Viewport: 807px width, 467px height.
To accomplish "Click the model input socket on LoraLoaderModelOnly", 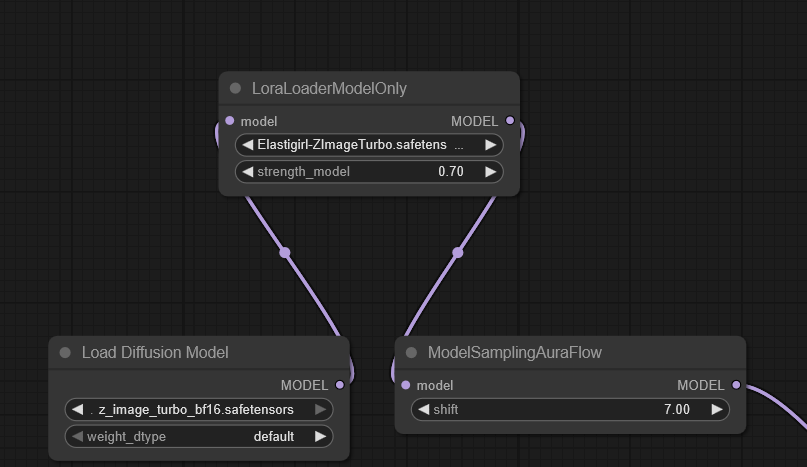I will (x=230, y=120).
